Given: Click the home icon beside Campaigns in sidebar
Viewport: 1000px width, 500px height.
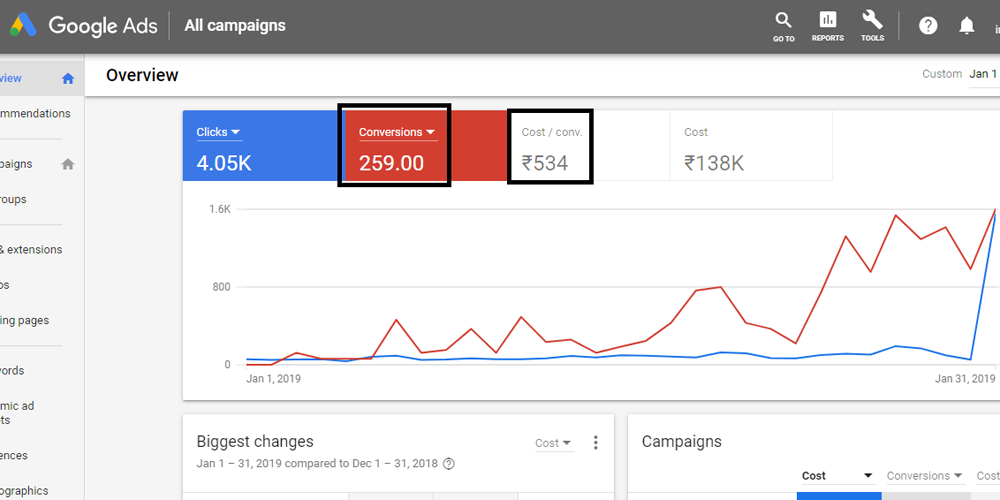Looking at the screenshot, I should pos(68,164).
